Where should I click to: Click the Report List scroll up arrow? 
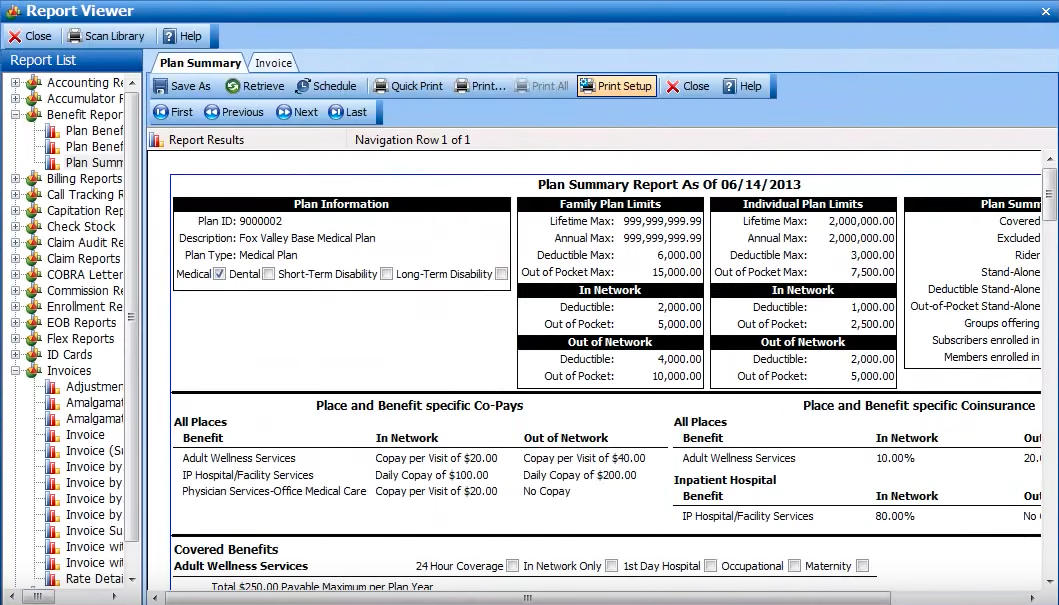132,83
